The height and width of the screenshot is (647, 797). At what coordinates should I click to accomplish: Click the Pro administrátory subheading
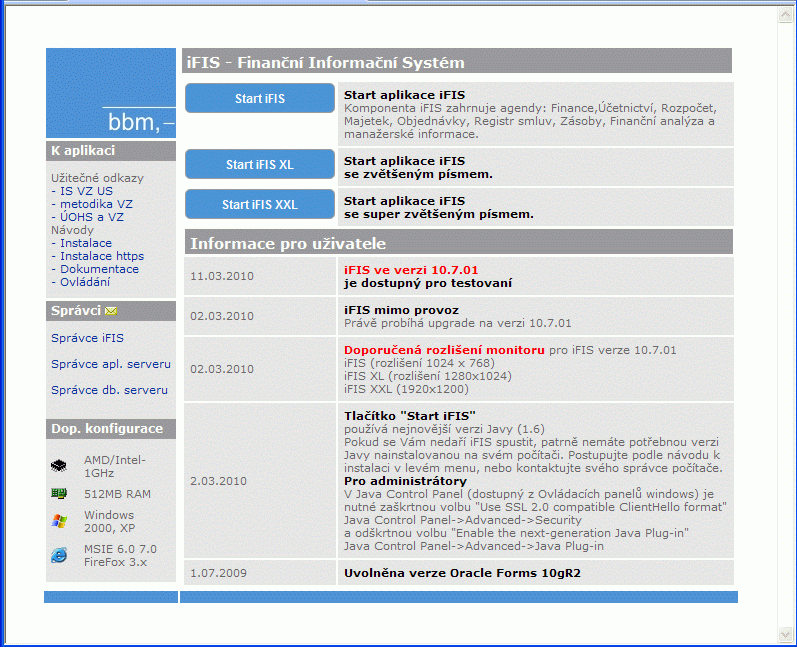click(x=405, y=481)
